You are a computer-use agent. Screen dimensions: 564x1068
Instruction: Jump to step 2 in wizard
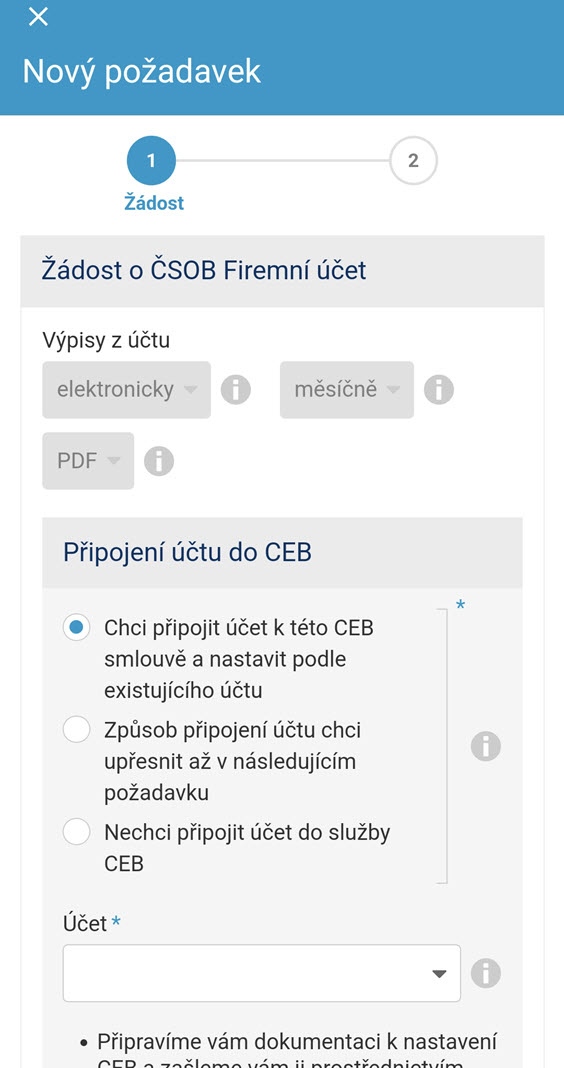413,161
